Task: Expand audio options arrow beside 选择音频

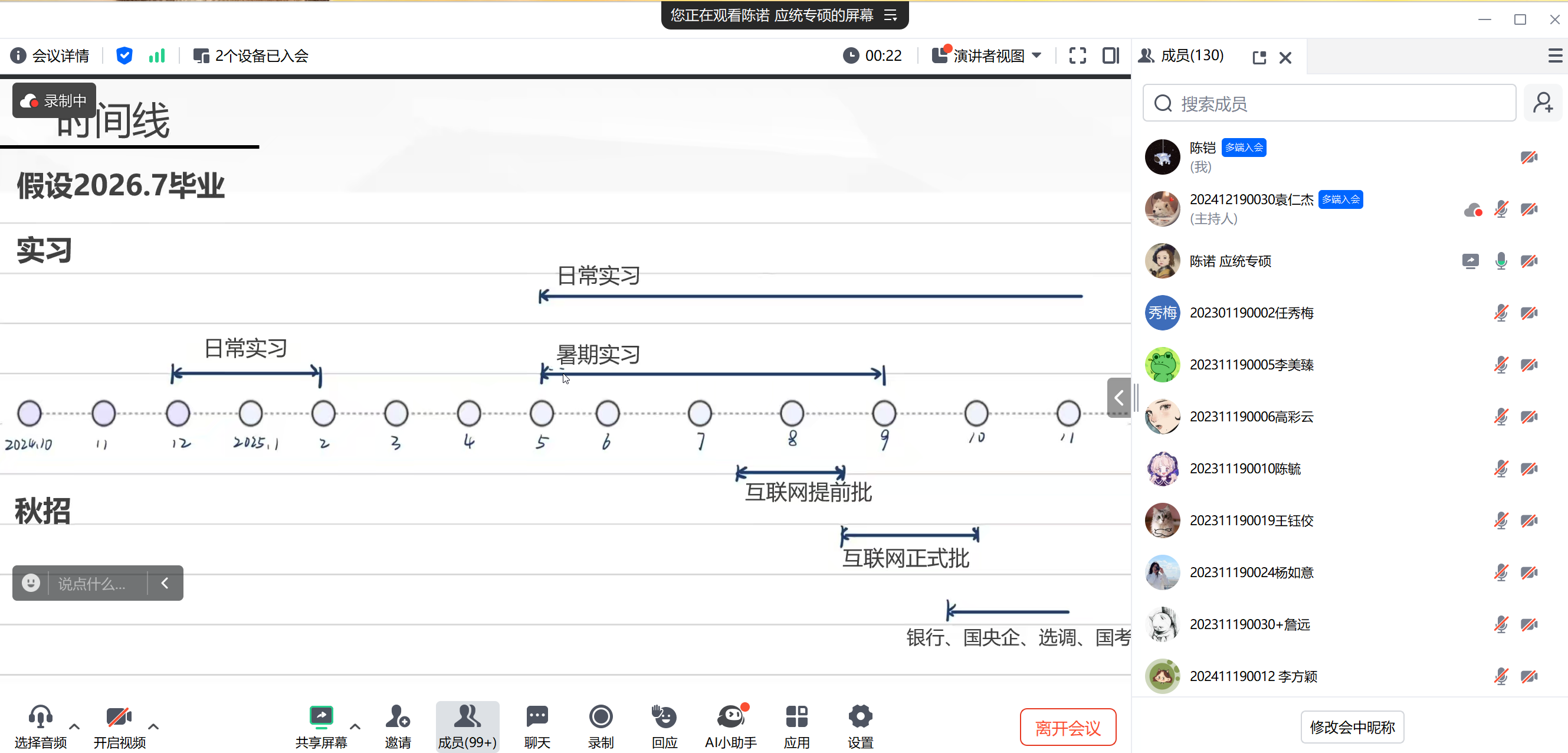Action: point(74,727)
